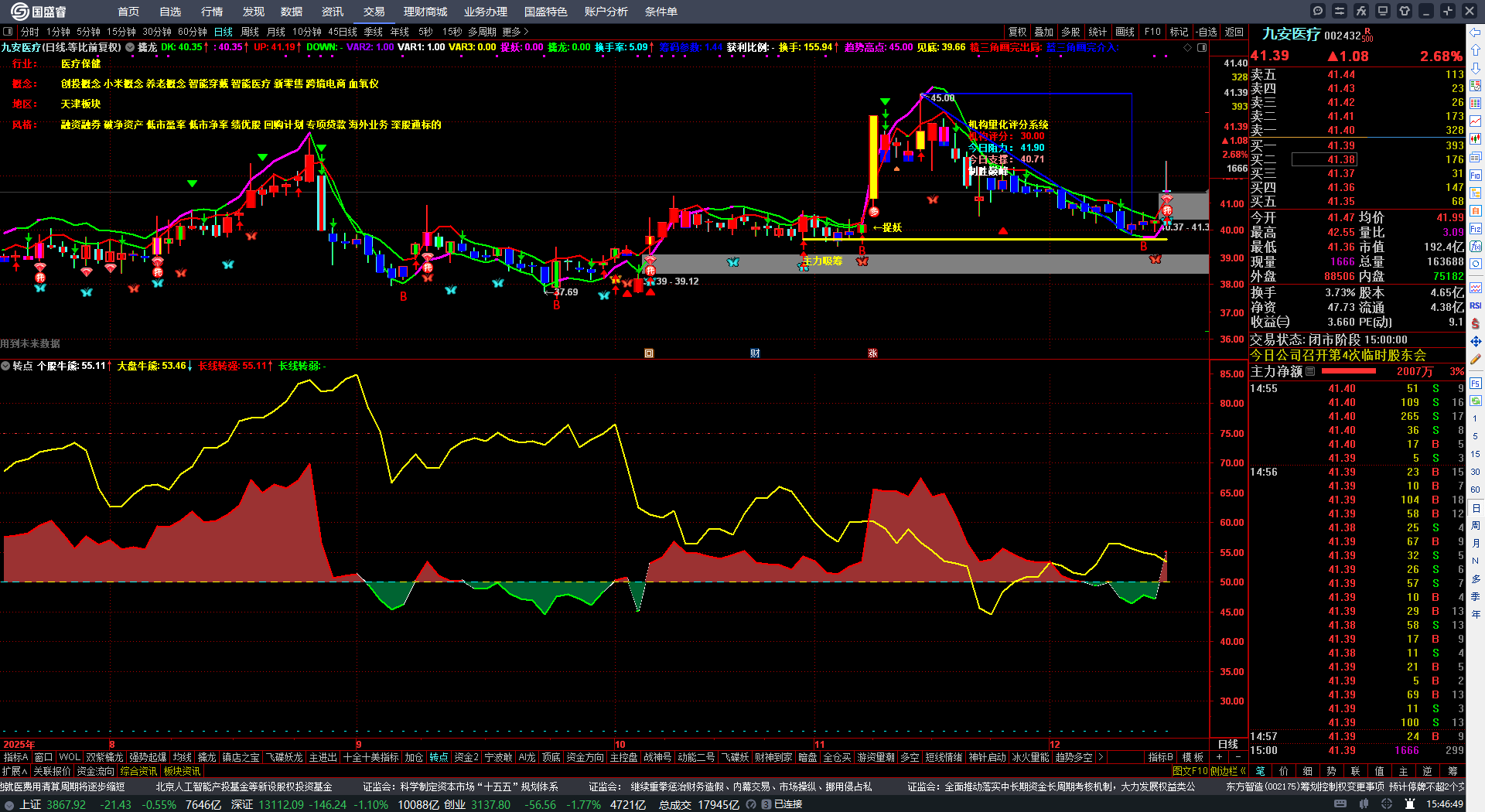Click the 返回 button

coord(1234,32)
